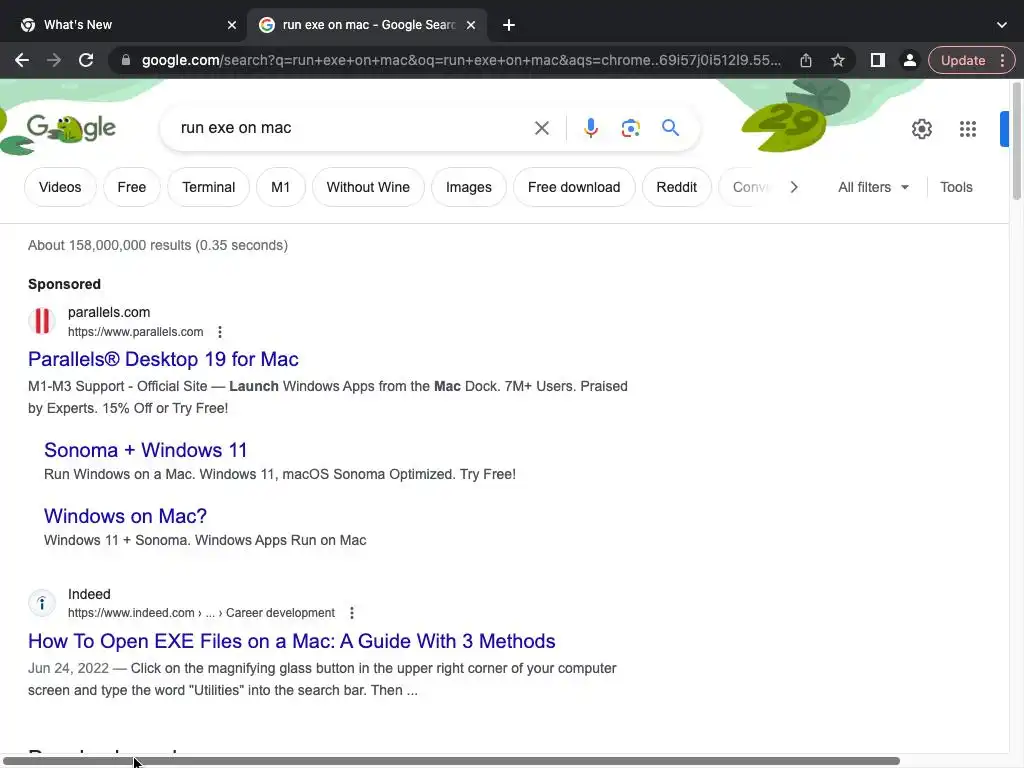Click the About 158,000,000 results text
1024x768 pixels.
click(158, 246)
